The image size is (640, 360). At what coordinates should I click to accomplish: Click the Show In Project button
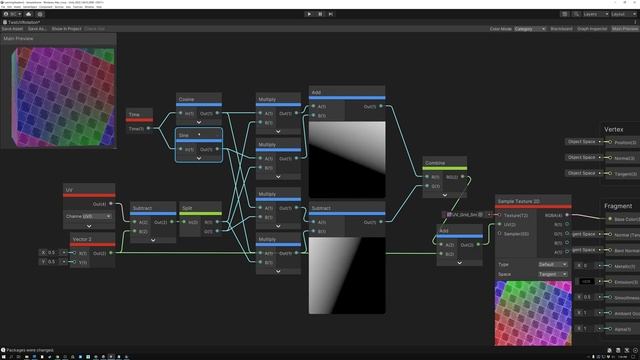tap(67, 29)
